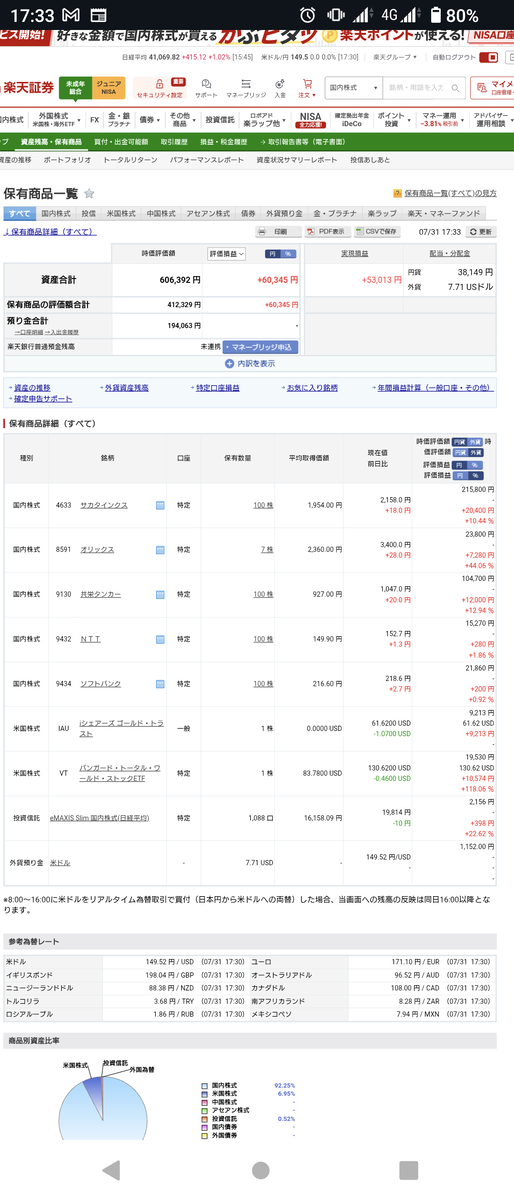Open サポート header icon

point(206,85)
